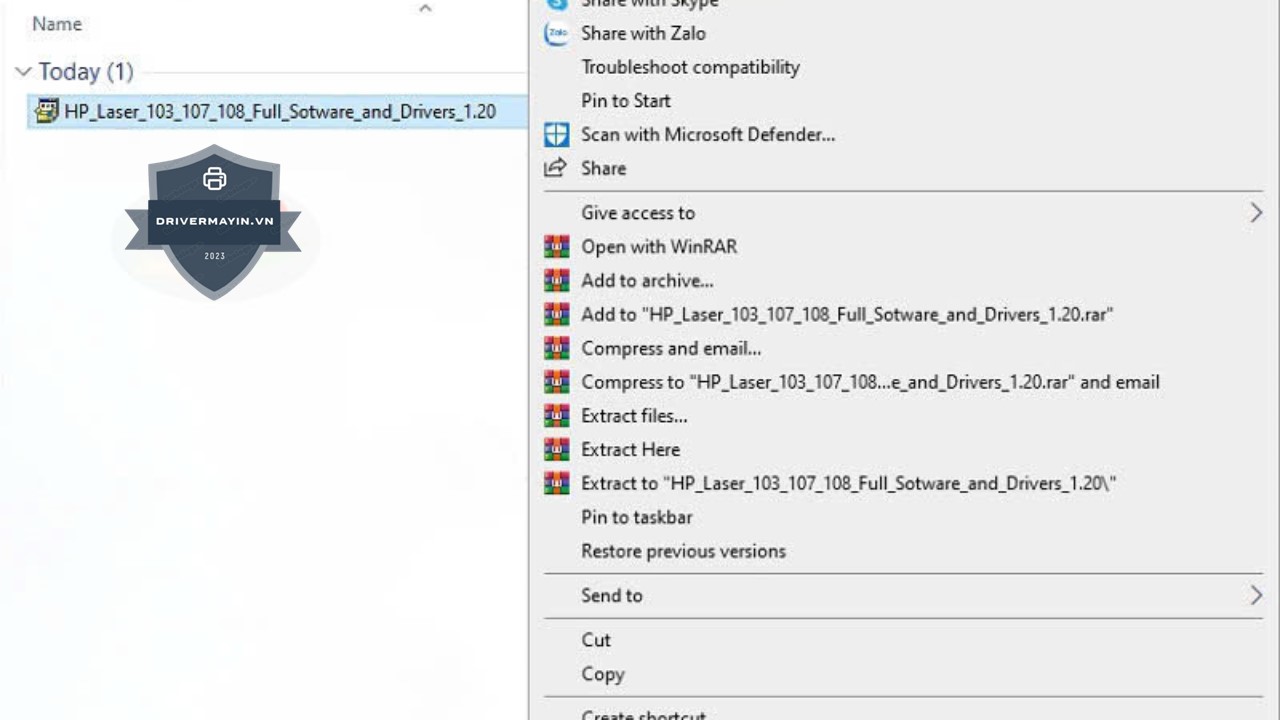Image resolution: width=1280 pixels, height=720 pixels.
Task: Click WinRAR icon beside Extract Here
Action: 556,449
